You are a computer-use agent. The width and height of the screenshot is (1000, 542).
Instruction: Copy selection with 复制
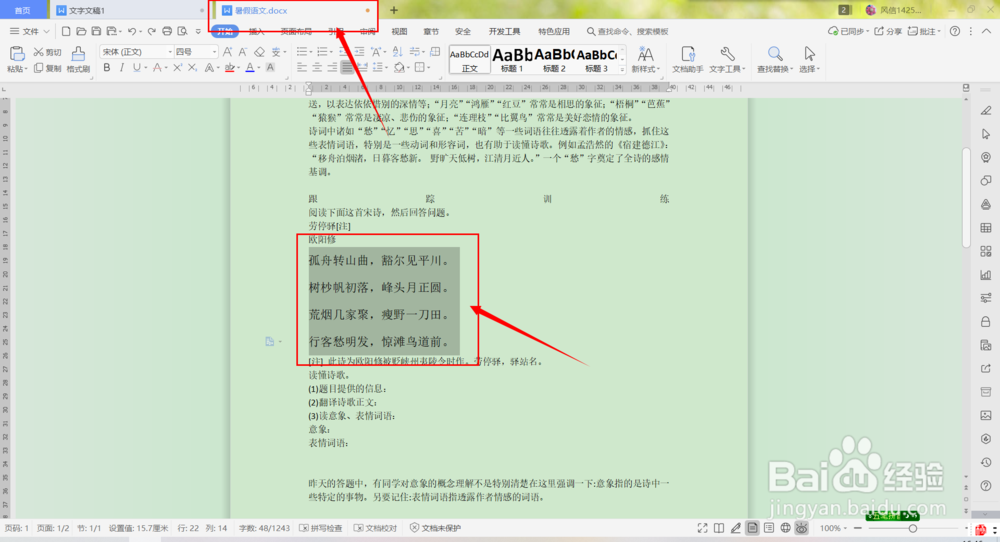[48, 68]
